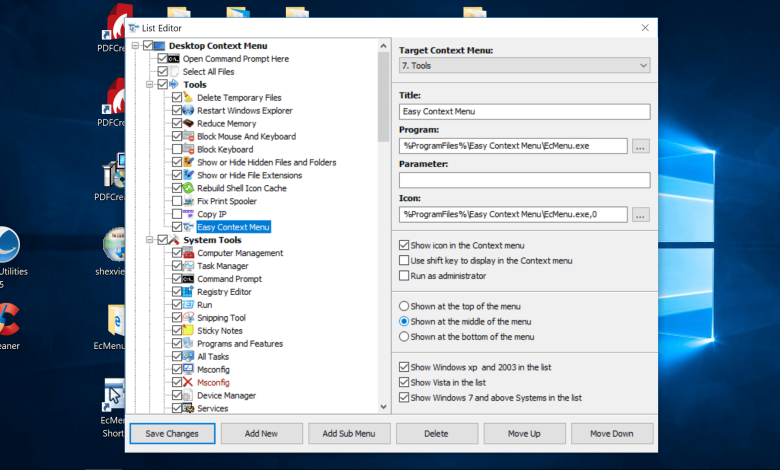
Task: Select the Run tree item
Action: pyautogui.click(x=204, y=304)
